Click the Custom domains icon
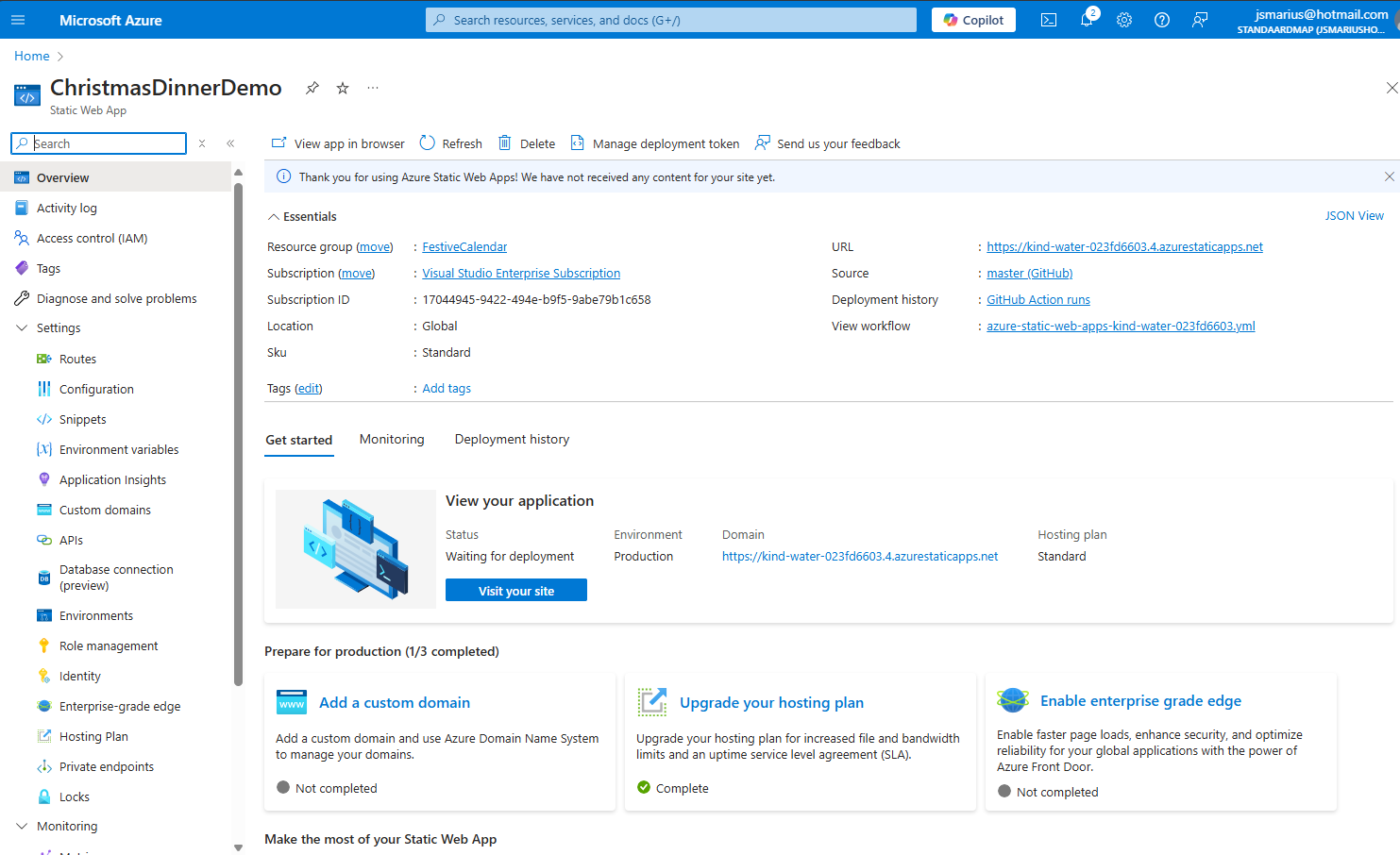 (44, 510)
